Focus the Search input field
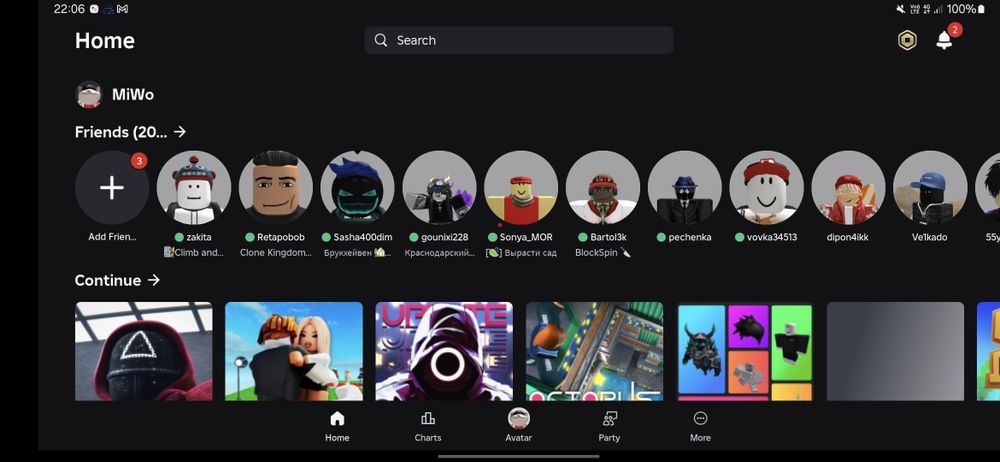 [x=518, y=40]
